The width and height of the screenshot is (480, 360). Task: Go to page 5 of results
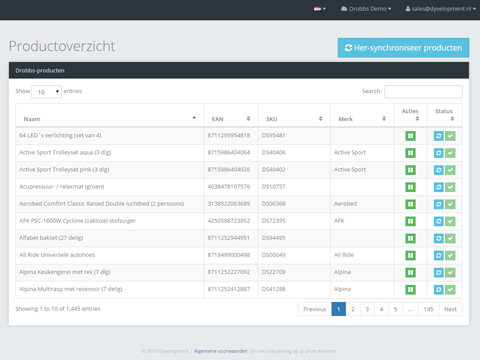[395, 309]
